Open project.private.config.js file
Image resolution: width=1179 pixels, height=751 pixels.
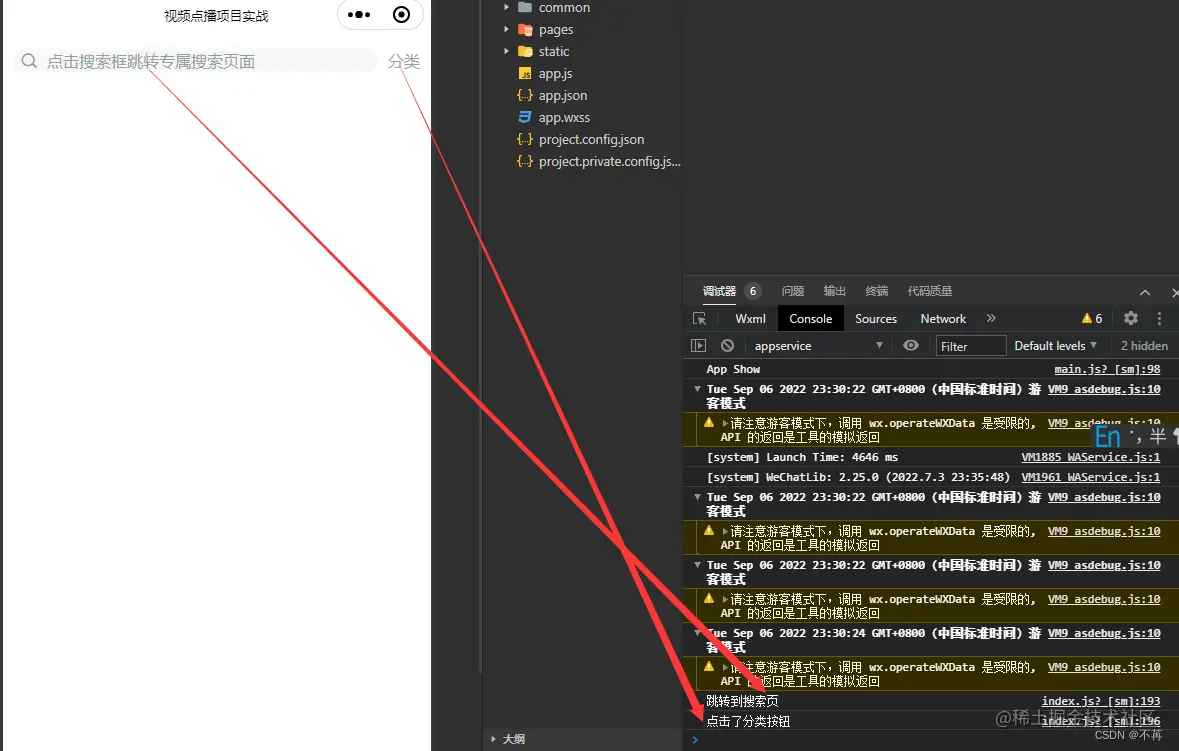pos(609,161)
